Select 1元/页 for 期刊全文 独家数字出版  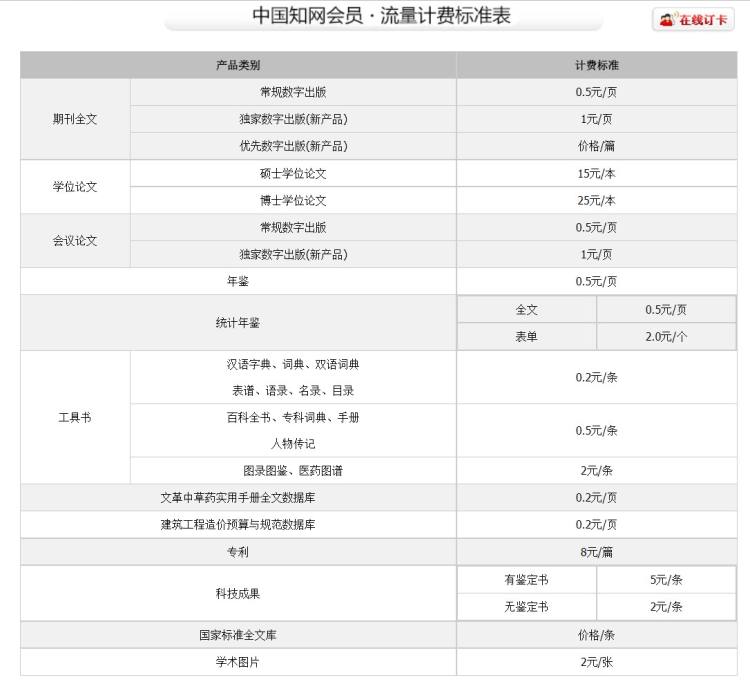[596, 119]
